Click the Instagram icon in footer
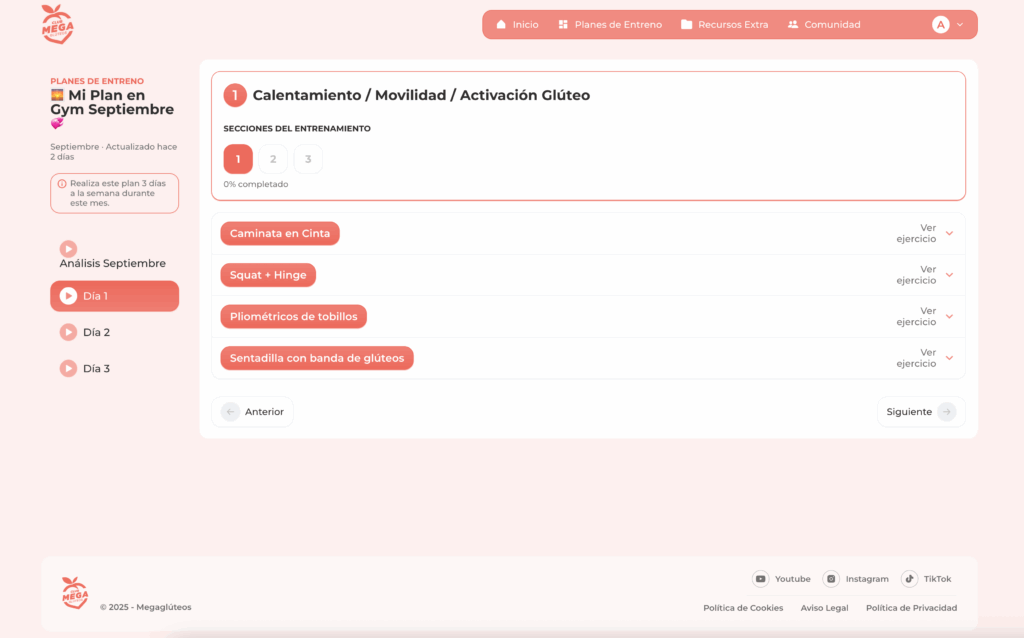 click(x=831, y=579)
